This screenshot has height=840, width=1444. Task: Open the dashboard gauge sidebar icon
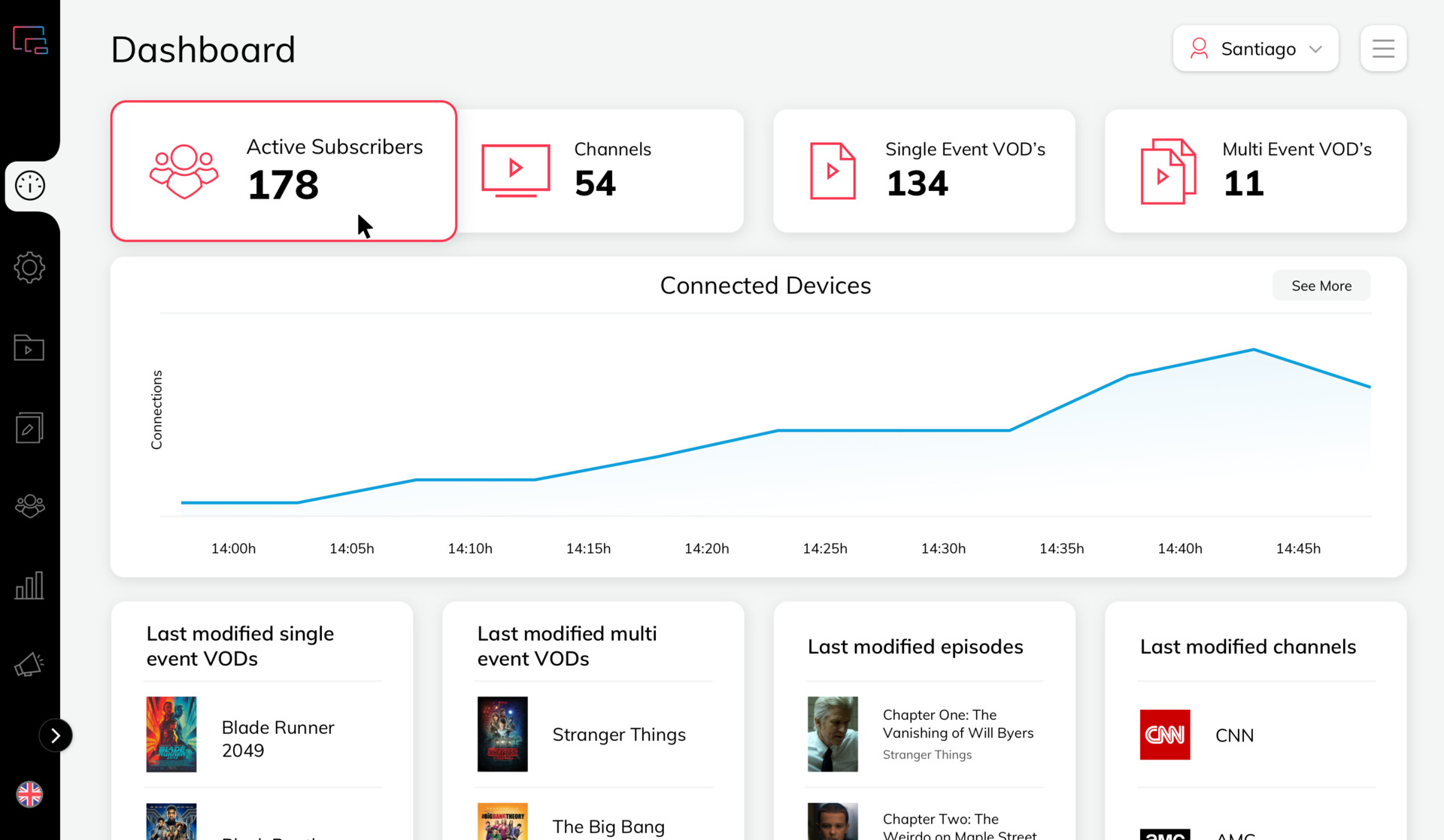click(30, 186)
